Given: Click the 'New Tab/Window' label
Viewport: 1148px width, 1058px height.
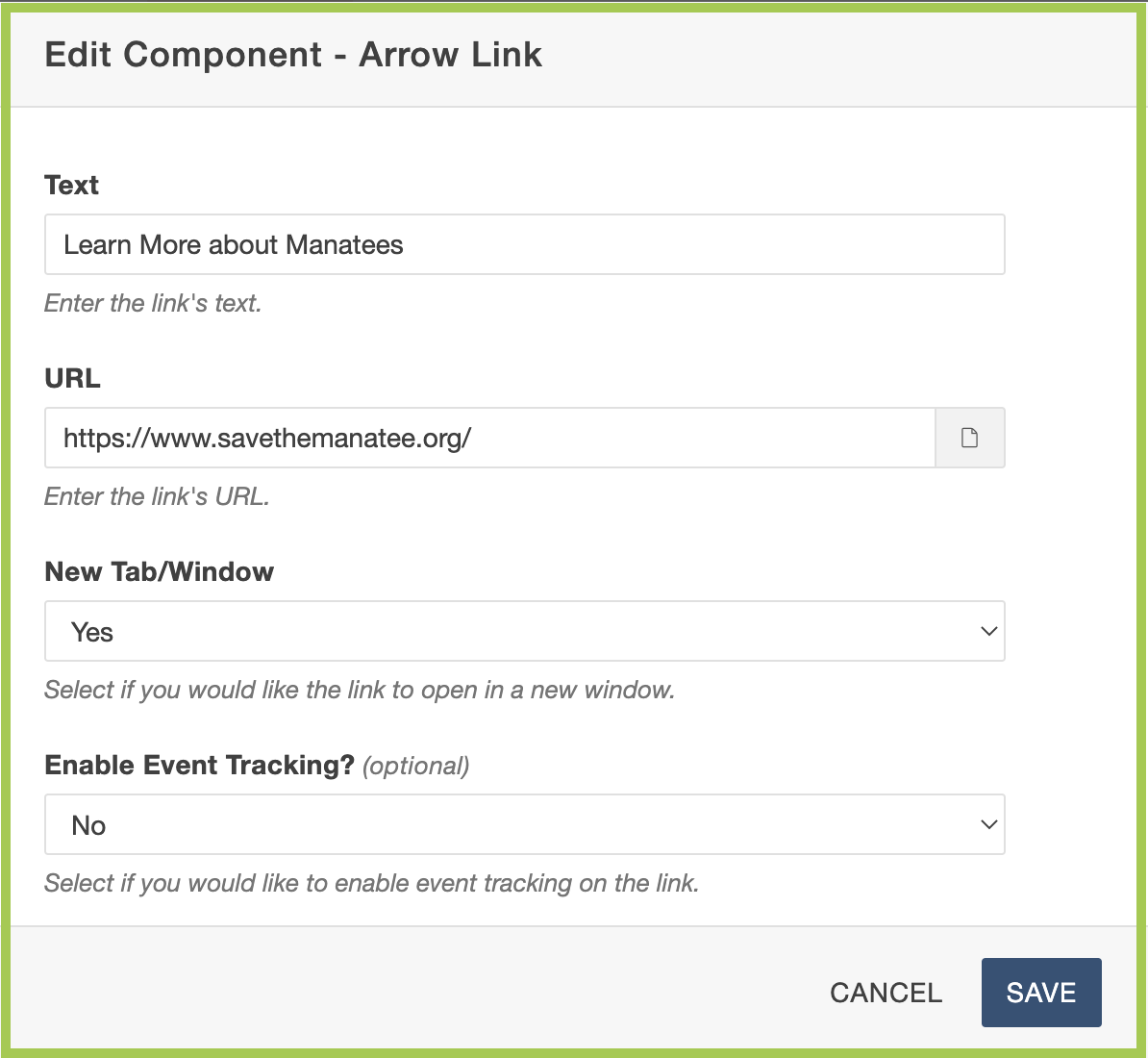Looking at the screenshot, I should pyautogui.click(x=160, y=571).
